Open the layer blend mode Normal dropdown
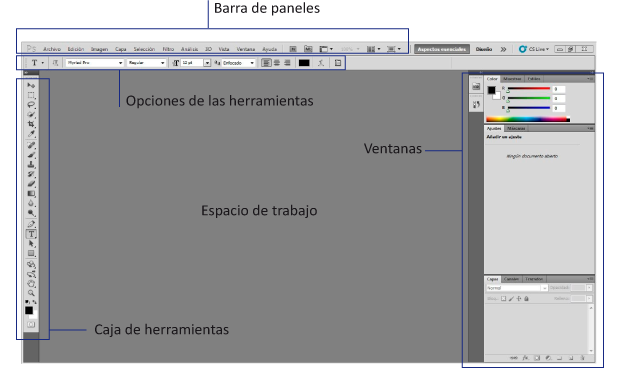This screenshot has height=369, width=620. click(x=516, y=288)
